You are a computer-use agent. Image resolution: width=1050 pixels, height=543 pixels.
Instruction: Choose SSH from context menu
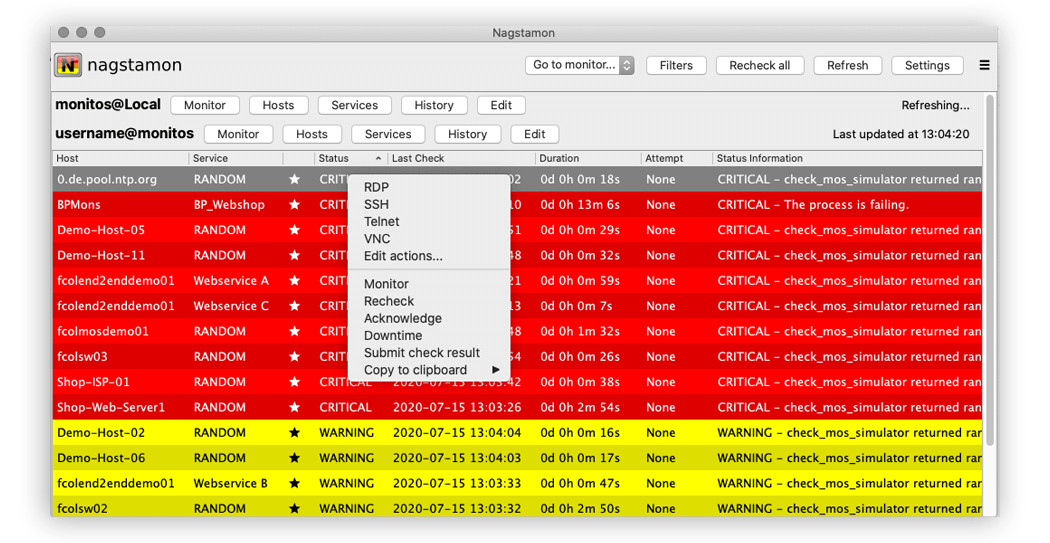[x=376, y=204]
